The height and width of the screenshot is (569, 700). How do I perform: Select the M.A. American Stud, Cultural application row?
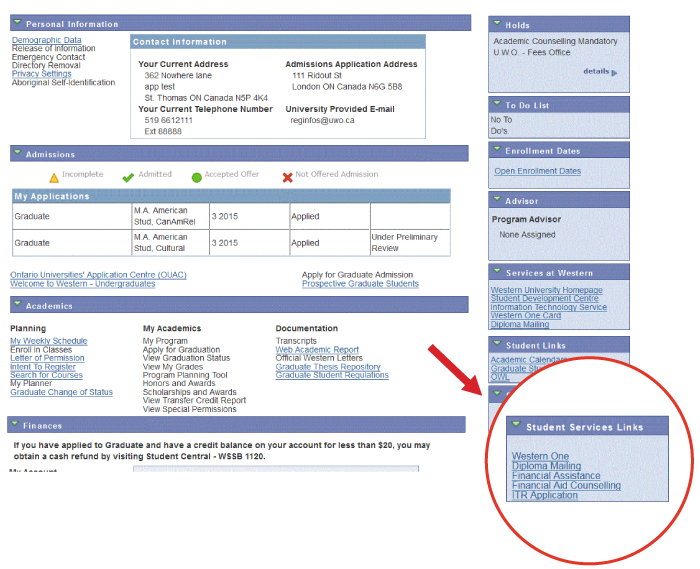[x=231, y=243]
